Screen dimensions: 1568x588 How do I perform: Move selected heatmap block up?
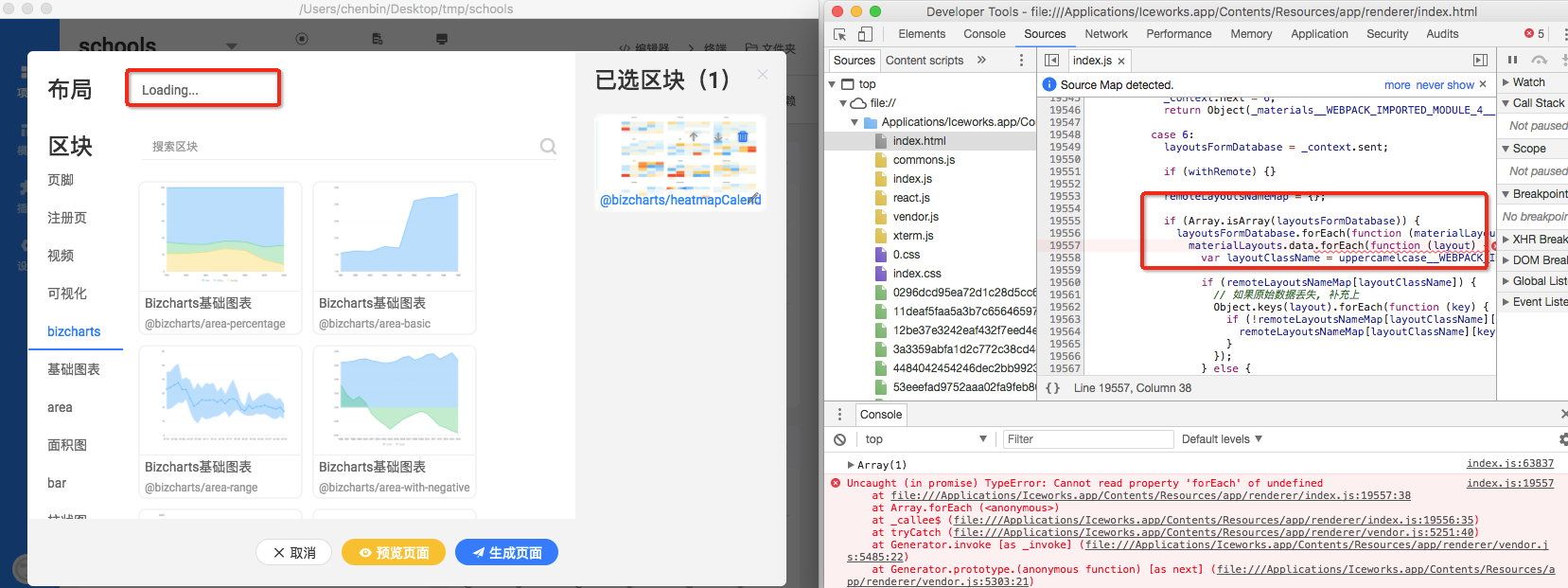click(694, 137)
